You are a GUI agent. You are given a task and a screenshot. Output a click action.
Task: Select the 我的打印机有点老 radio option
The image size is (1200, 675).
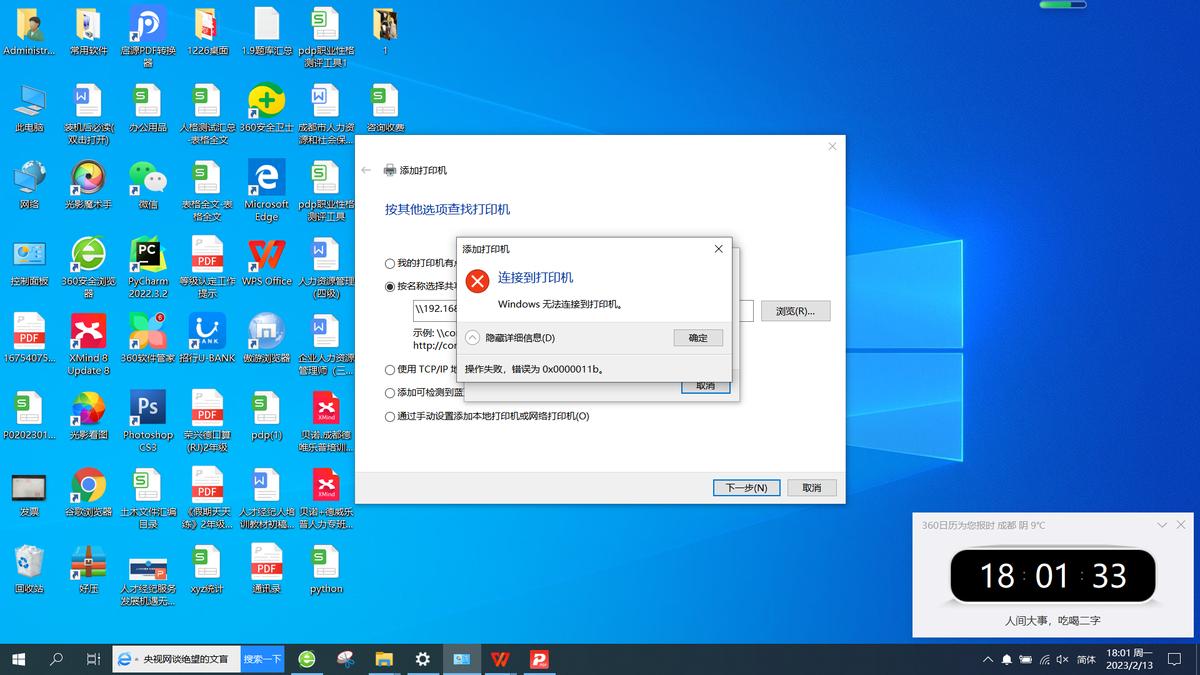pyautogui.click(x=390, y=263)
